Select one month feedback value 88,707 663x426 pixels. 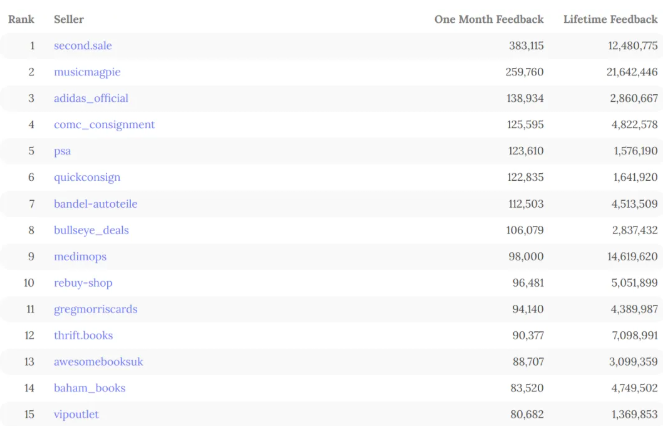click(529, 362)
